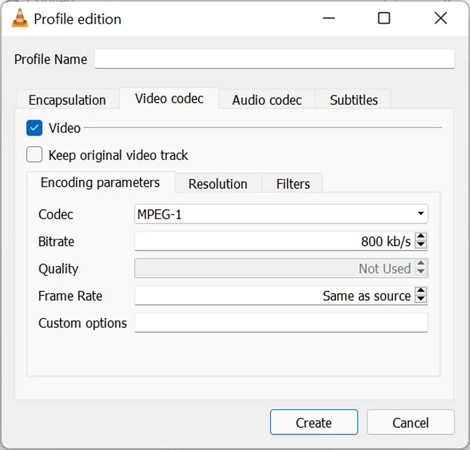Switch to the Filters sub-tab
Viewport: 470px width, 450px height.
click(293, 184)
